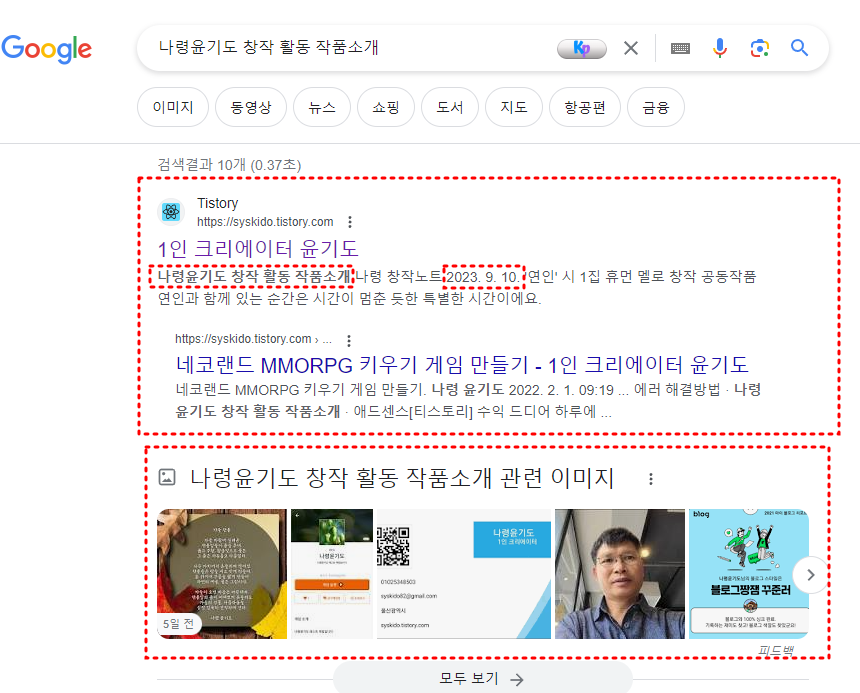Switch to the 도서 filter tab
Image resolution: width=860 pixels, height=693 pixels.
(450, 107)
